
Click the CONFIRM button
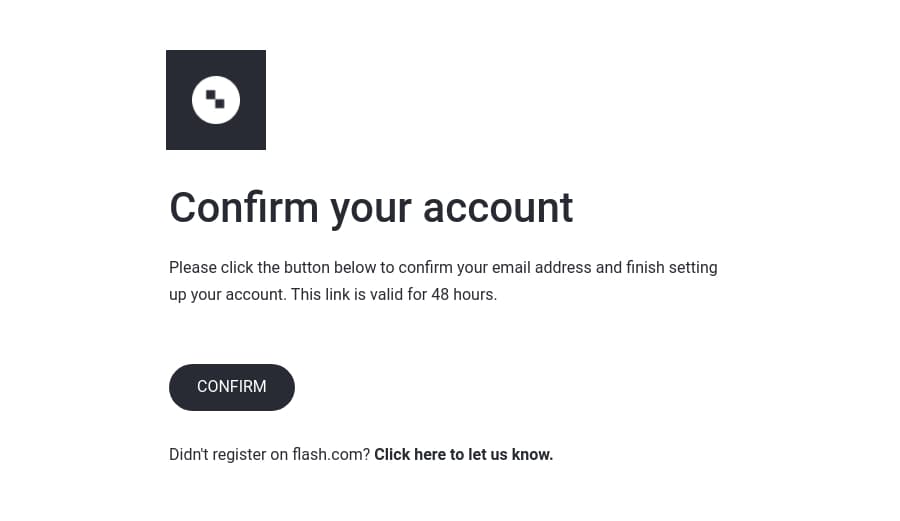pos(232,387)
